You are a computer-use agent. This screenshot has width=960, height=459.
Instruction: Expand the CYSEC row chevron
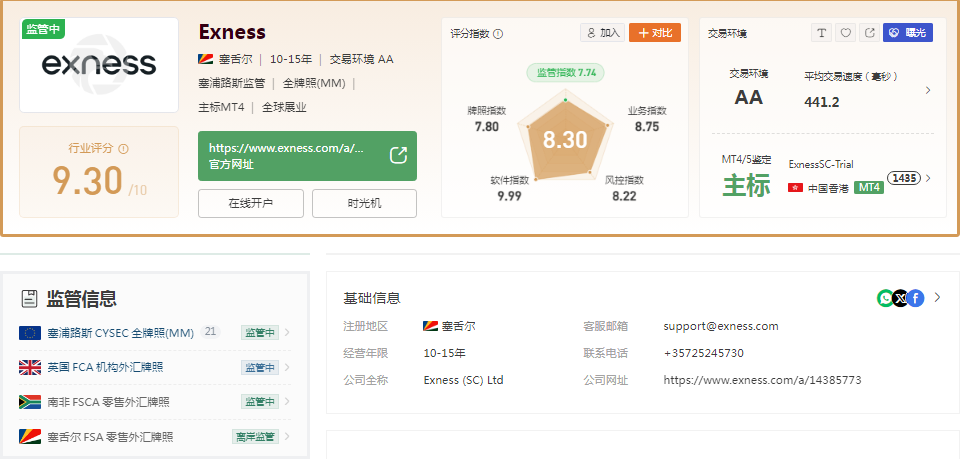tap(287, 333)
